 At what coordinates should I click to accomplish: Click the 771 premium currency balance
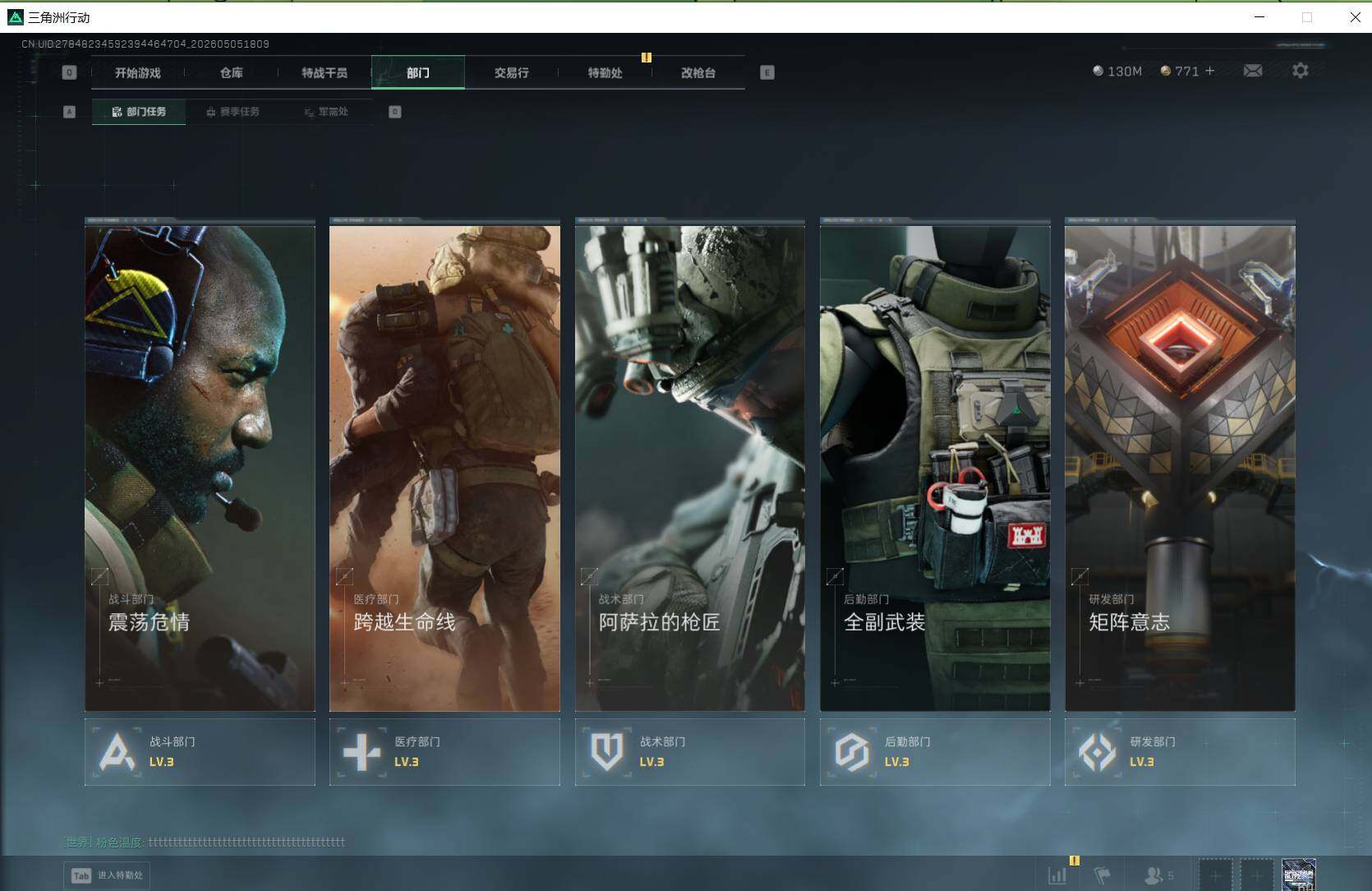tap(1180, 72)
